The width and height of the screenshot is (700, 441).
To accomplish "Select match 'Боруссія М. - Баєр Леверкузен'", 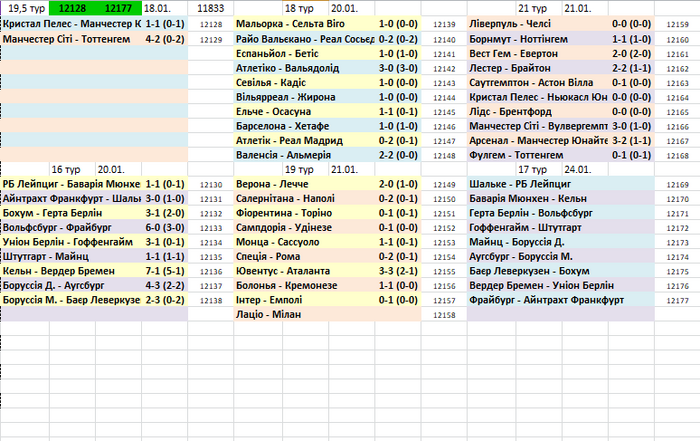I will click(x=71, y=300).
